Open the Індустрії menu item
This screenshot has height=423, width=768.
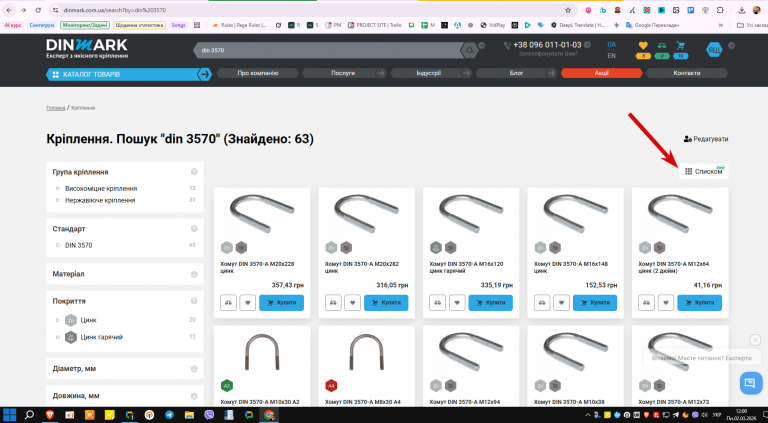tap(429, 73)
